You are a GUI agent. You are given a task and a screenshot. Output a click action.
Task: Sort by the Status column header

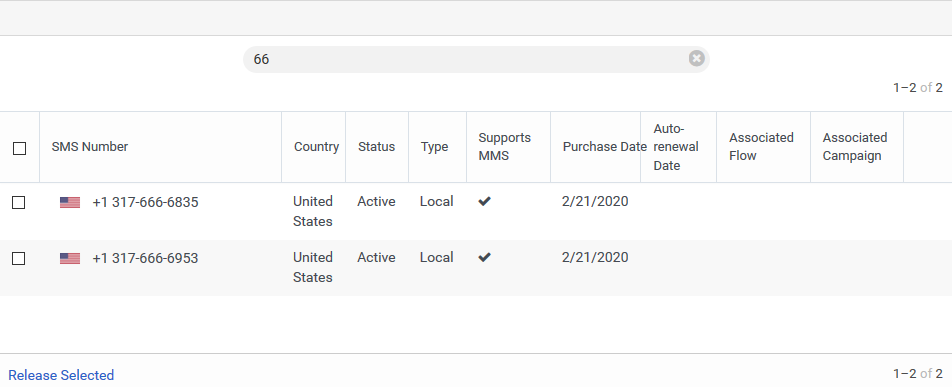(376, 146)
